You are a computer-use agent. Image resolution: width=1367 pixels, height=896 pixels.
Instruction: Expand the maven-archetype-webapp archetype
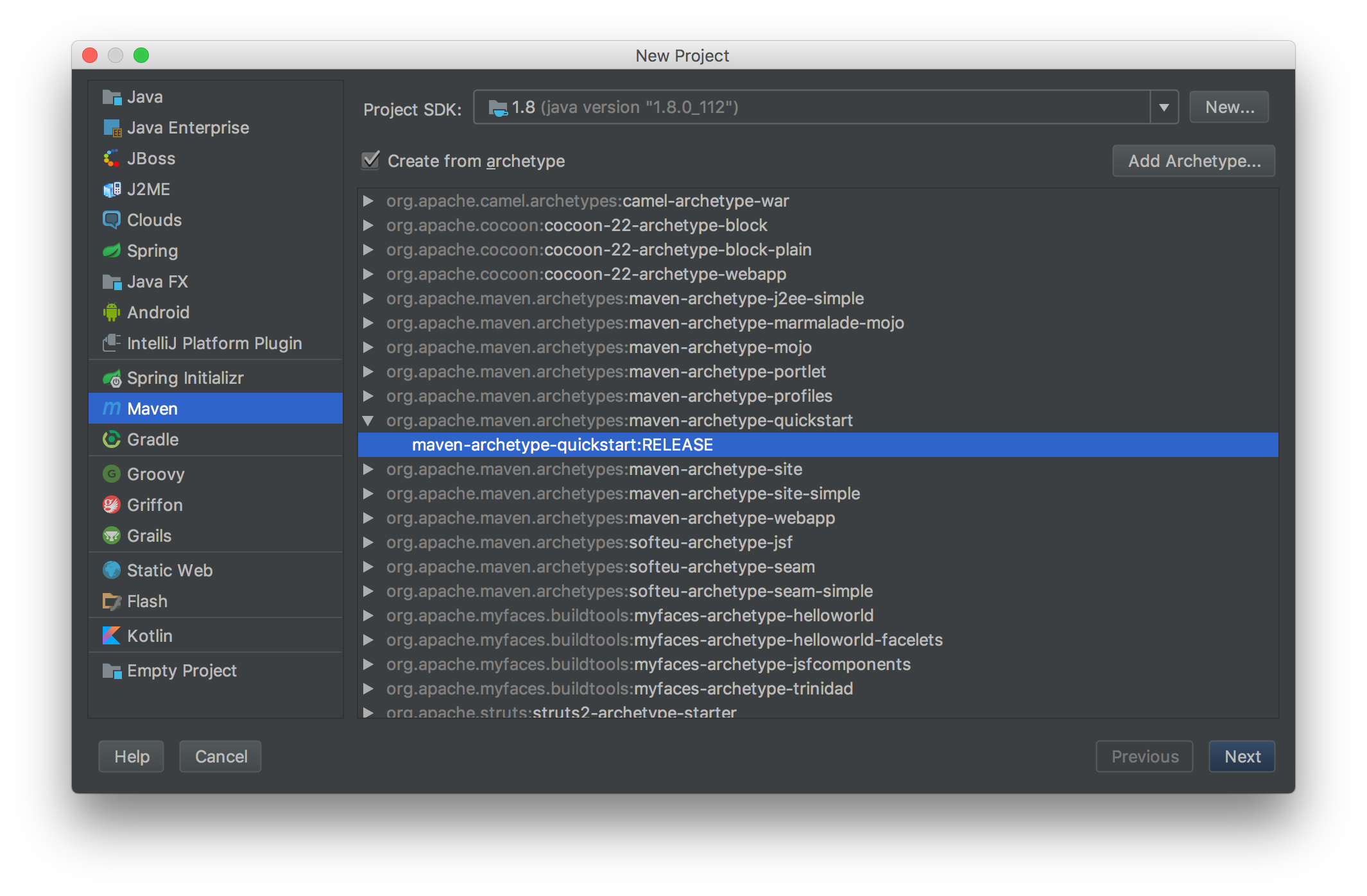(368, 518)
